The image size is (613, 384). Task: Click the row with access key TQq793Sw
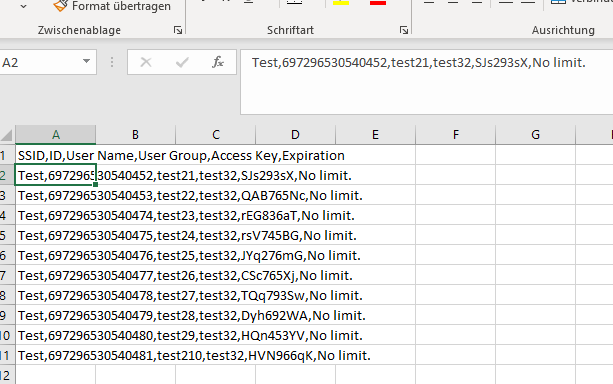(x=190, y=295)
